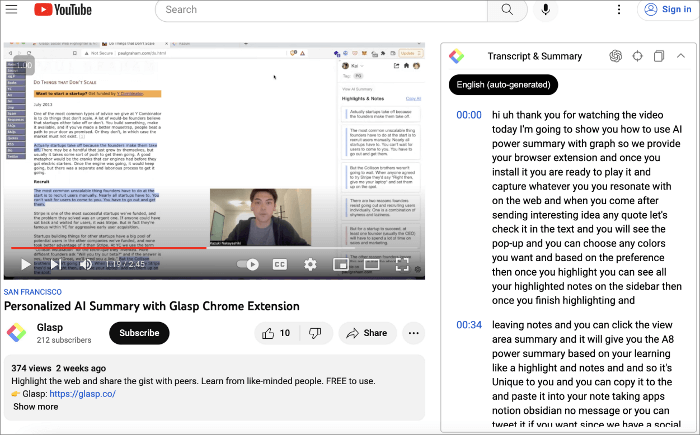This screenshot has height=435, width=700.
Task: Enter full screen mode
Action: pyautogui.click(x=402, y=264)
